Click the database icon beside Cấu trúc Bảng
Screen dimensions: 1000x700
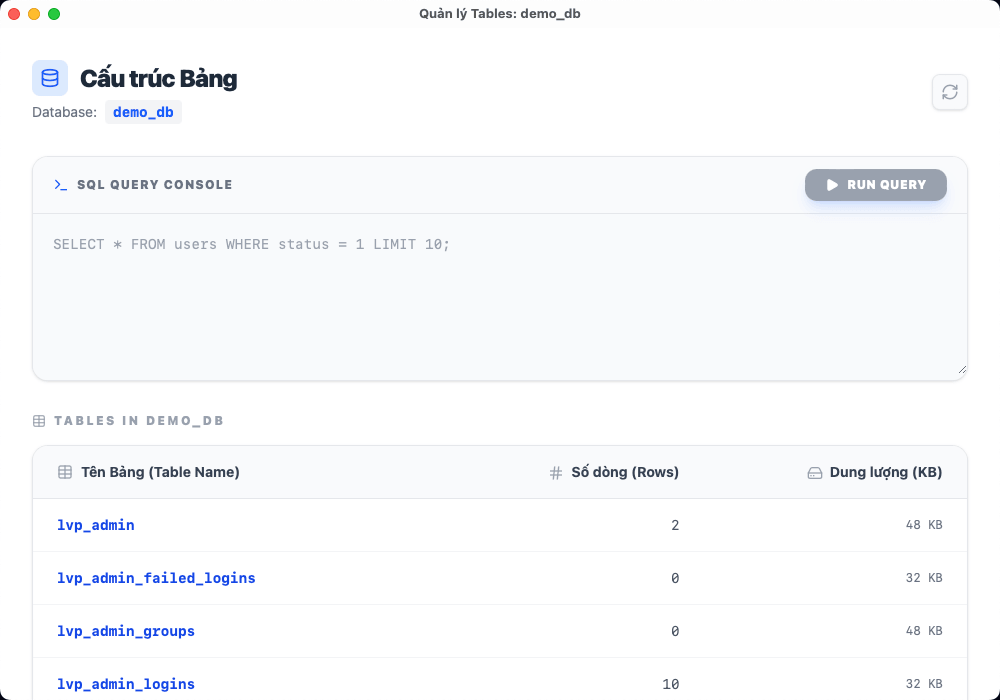(50, 78)
